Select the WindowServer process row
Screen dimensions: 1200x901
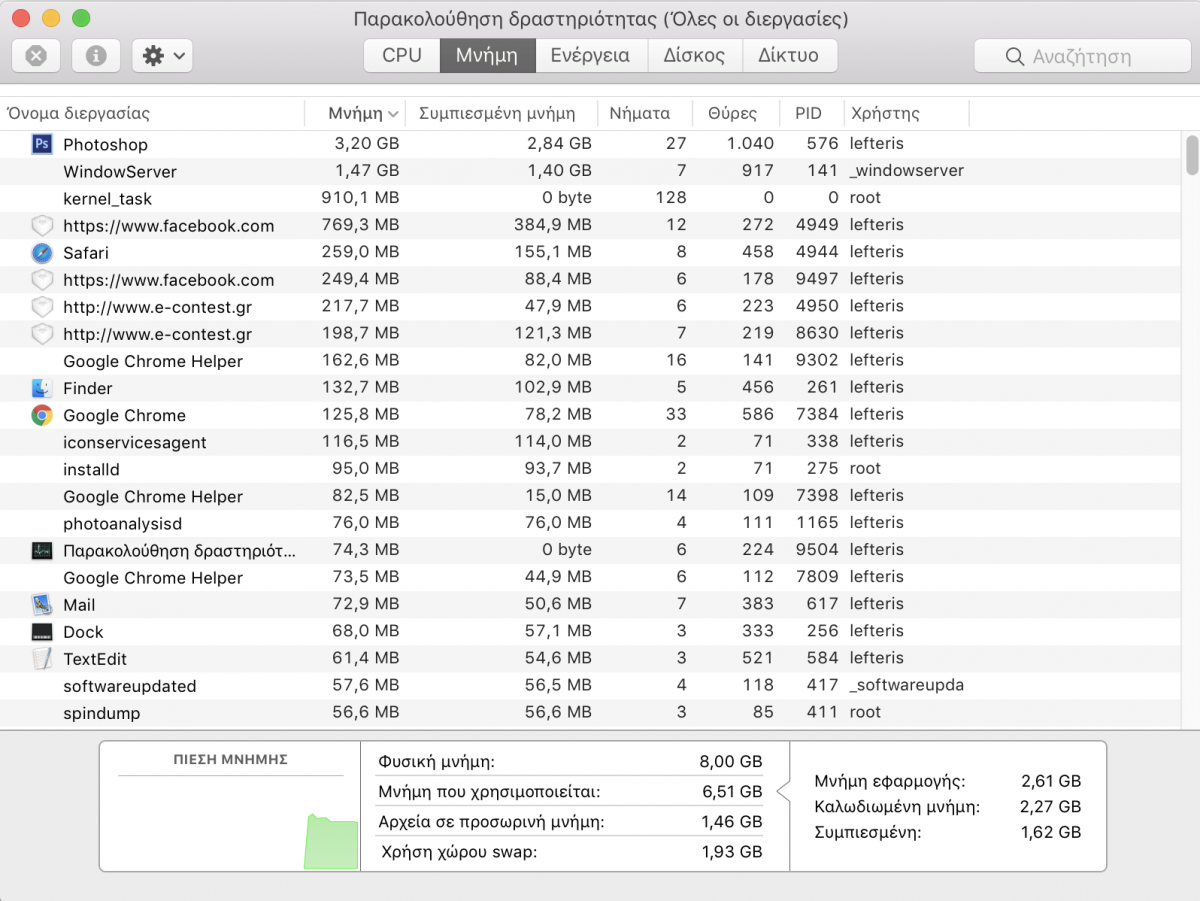tap(590, 171)
